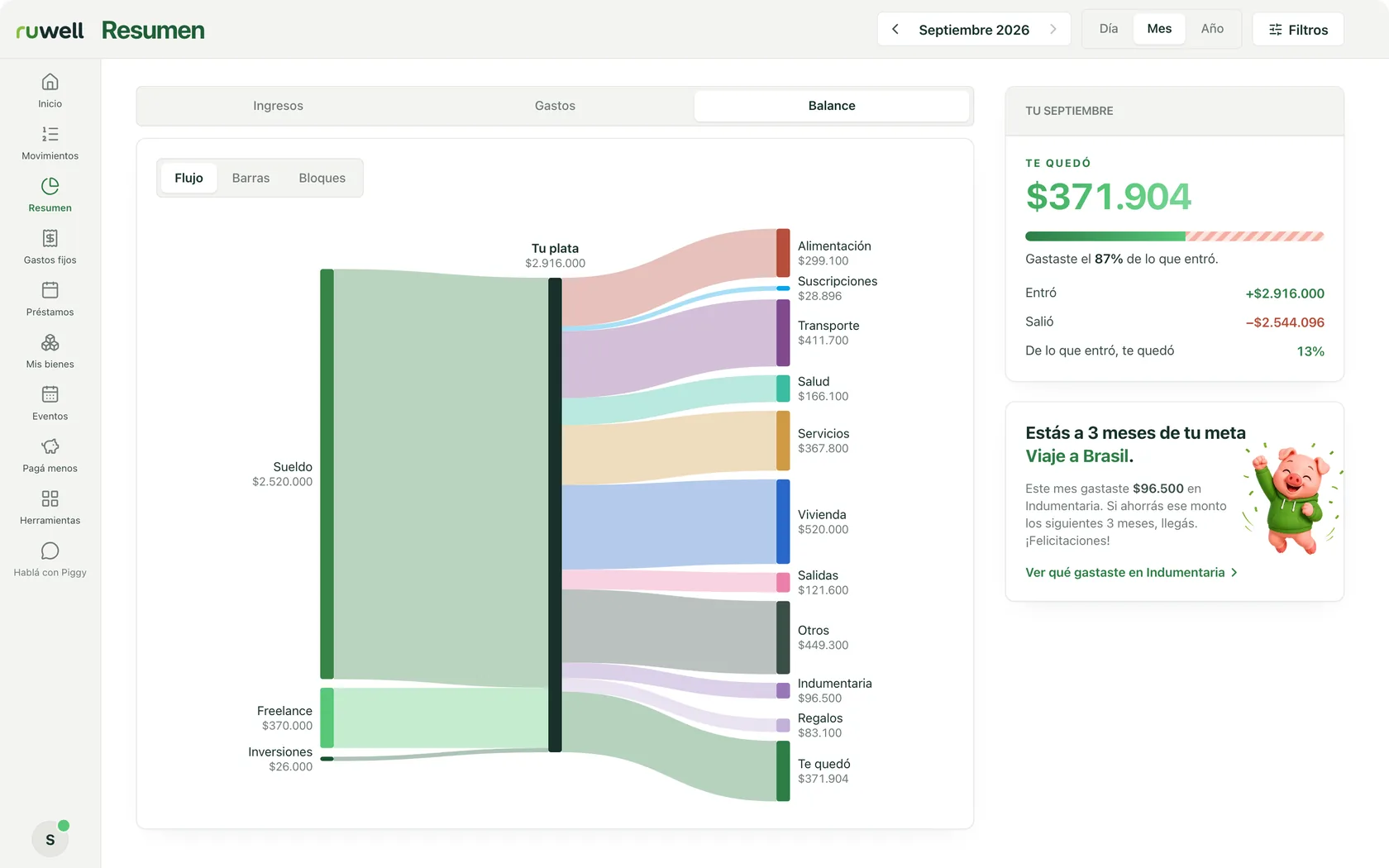This screenshot has height=868, width=1389.
Task: Open Ver qué gastaste en Indumentaria link
Action: point(1131,572)
